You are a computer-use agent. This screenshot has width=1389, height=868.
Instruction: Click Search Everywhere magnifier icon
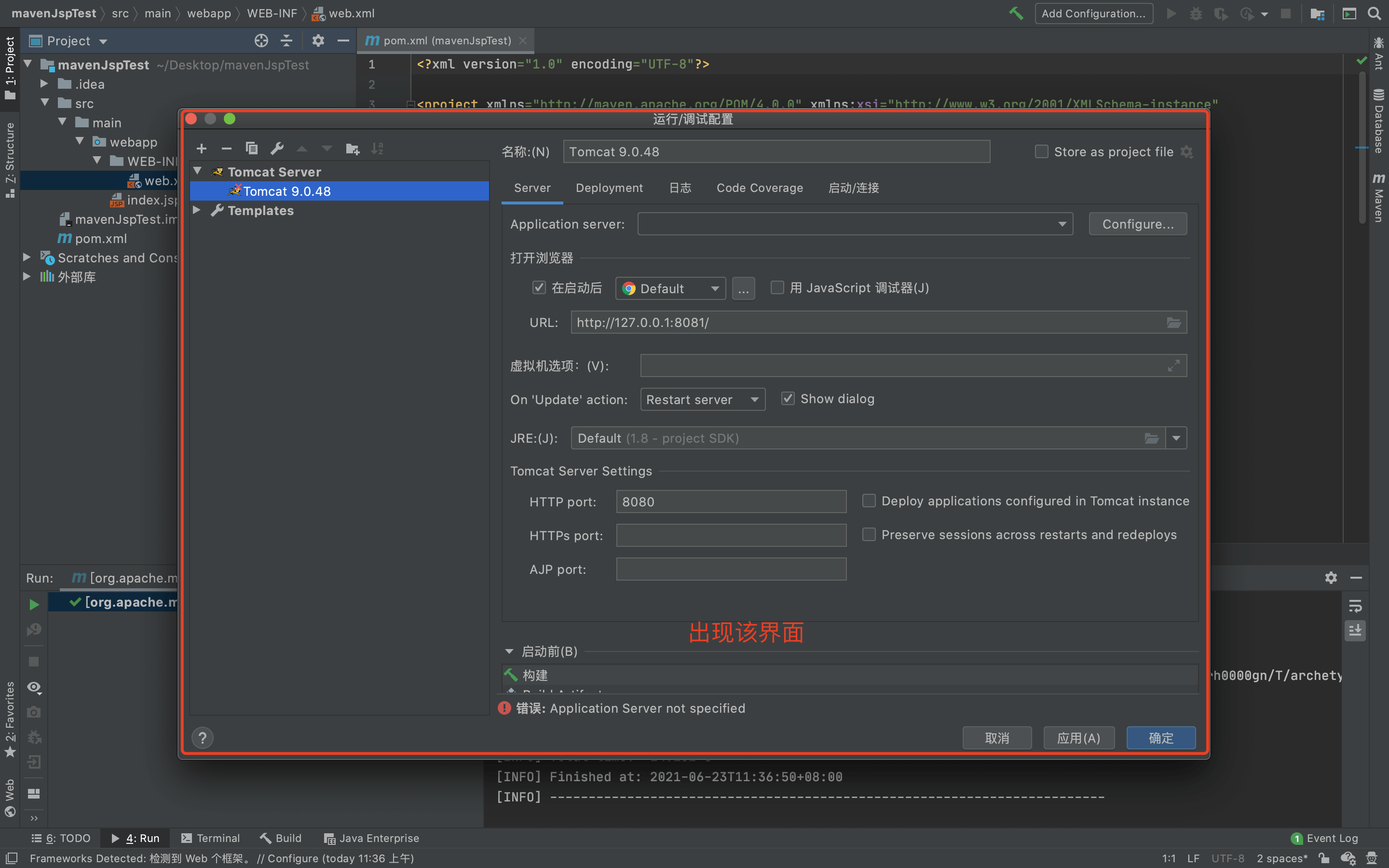(1374, 13)
